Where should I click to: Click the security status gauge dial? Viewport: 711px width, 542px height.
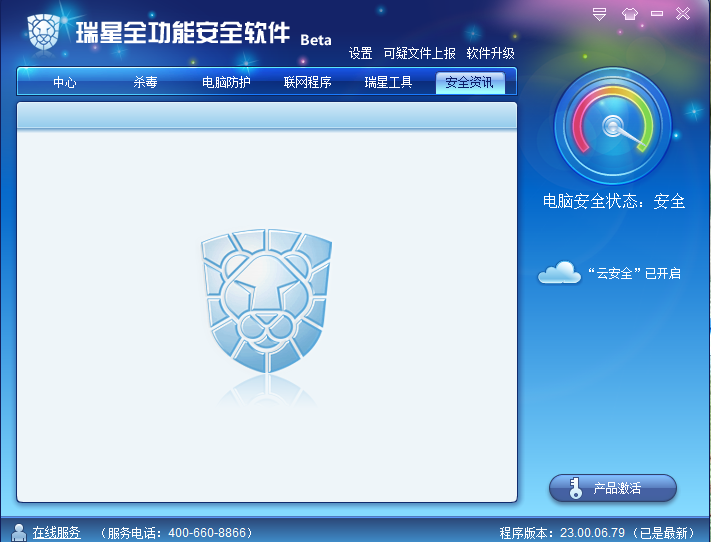pyautogui.click(x=613, y=126)
